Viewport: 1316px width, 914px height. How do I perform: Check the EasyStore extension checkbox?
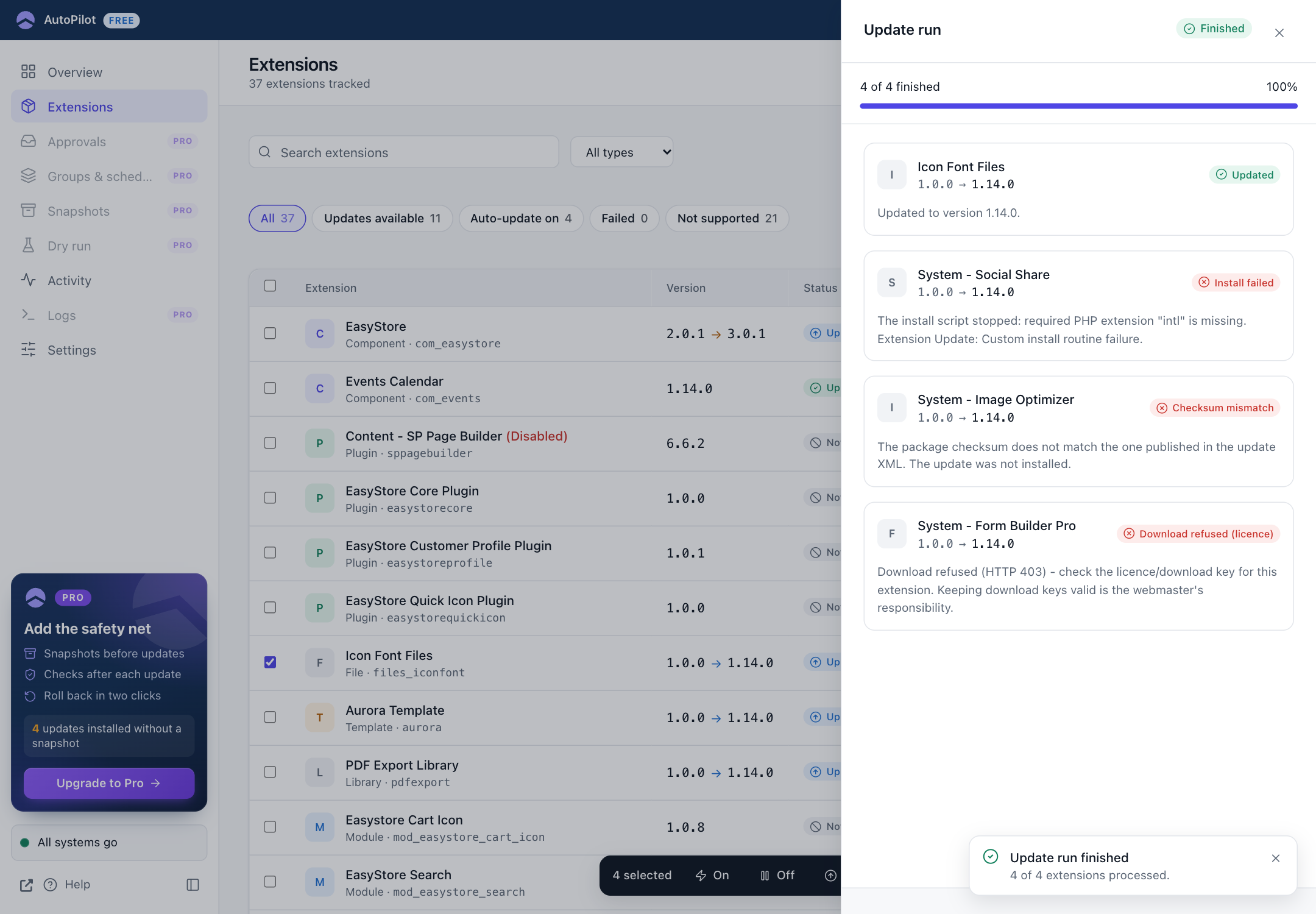click(x=270, y=333)
